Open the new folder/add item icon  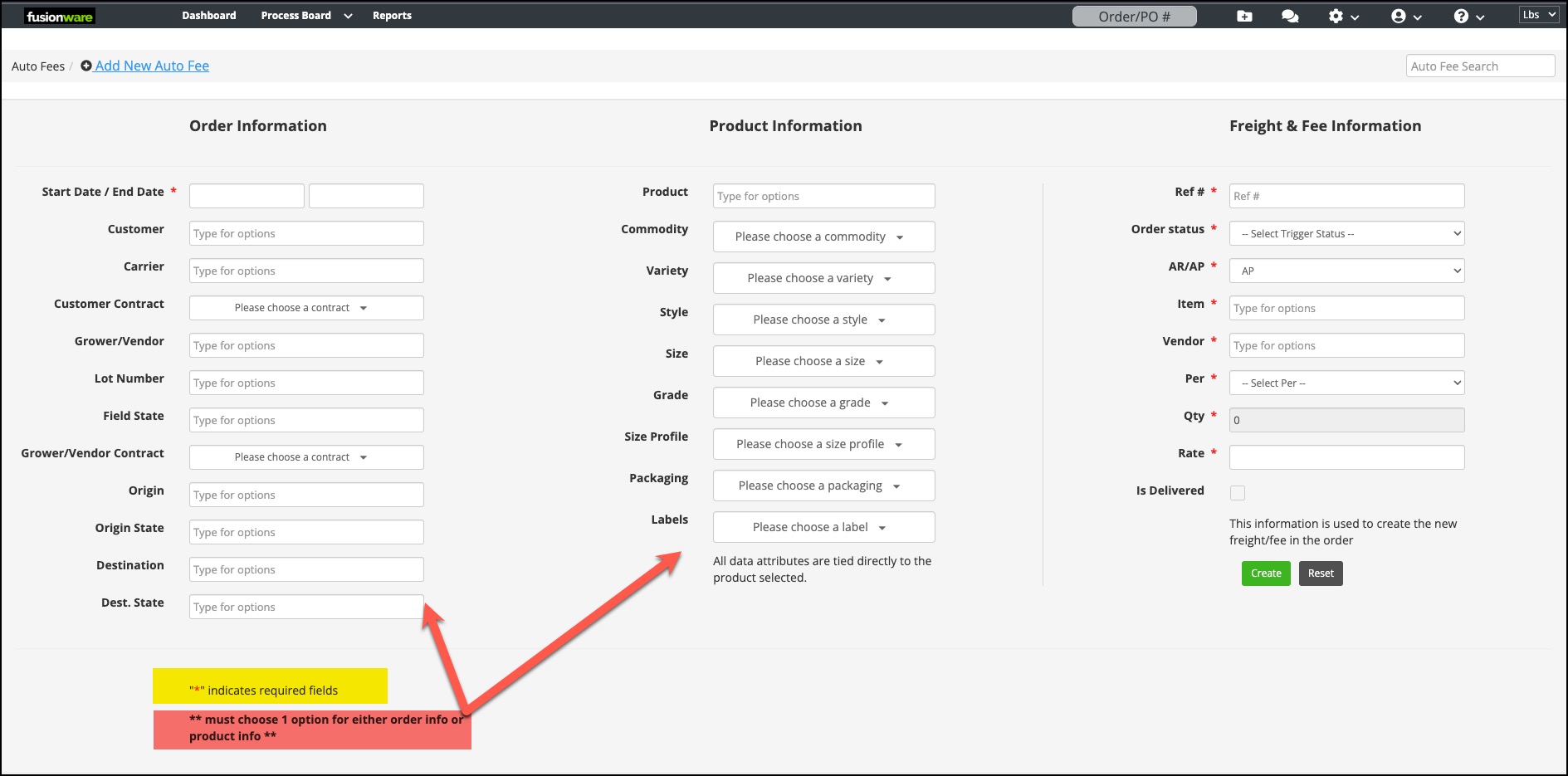1244,15
